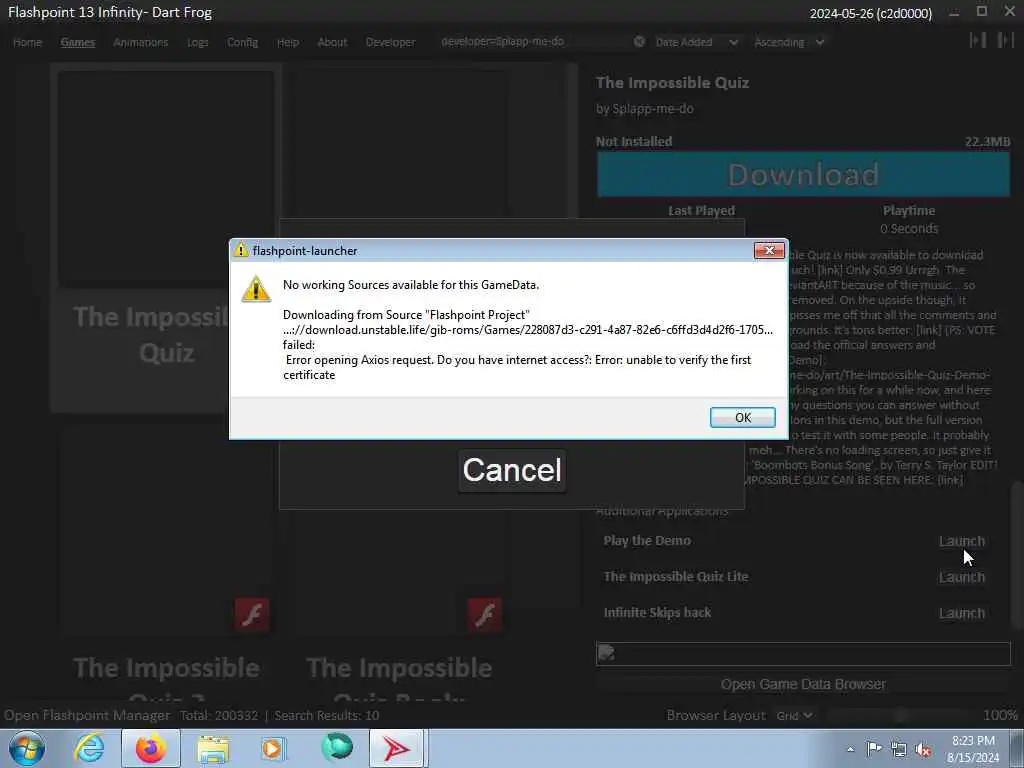This screenshot has width=1024, height=768.
Task: Launch Play the Demo
Action: coord(961,541)
